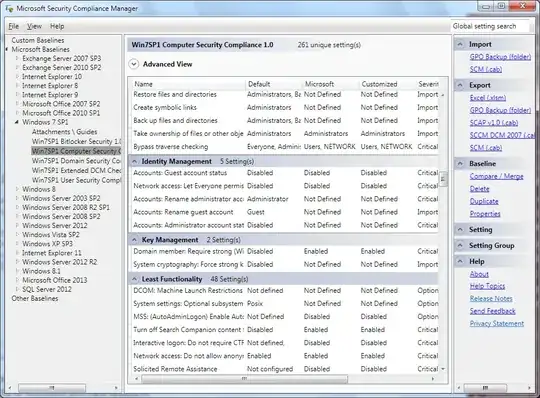The height and width of the screenshot is (398, 540).
Task: Expand the Exchange Server 2007 SP3 node
Action: coord(17,59)
